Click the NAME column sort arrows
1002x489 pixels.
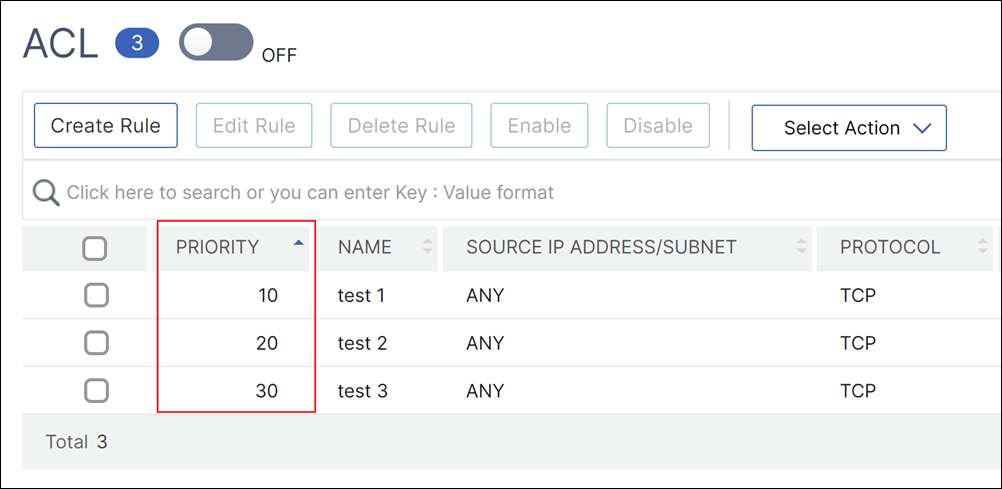click(x=428, y=246)
